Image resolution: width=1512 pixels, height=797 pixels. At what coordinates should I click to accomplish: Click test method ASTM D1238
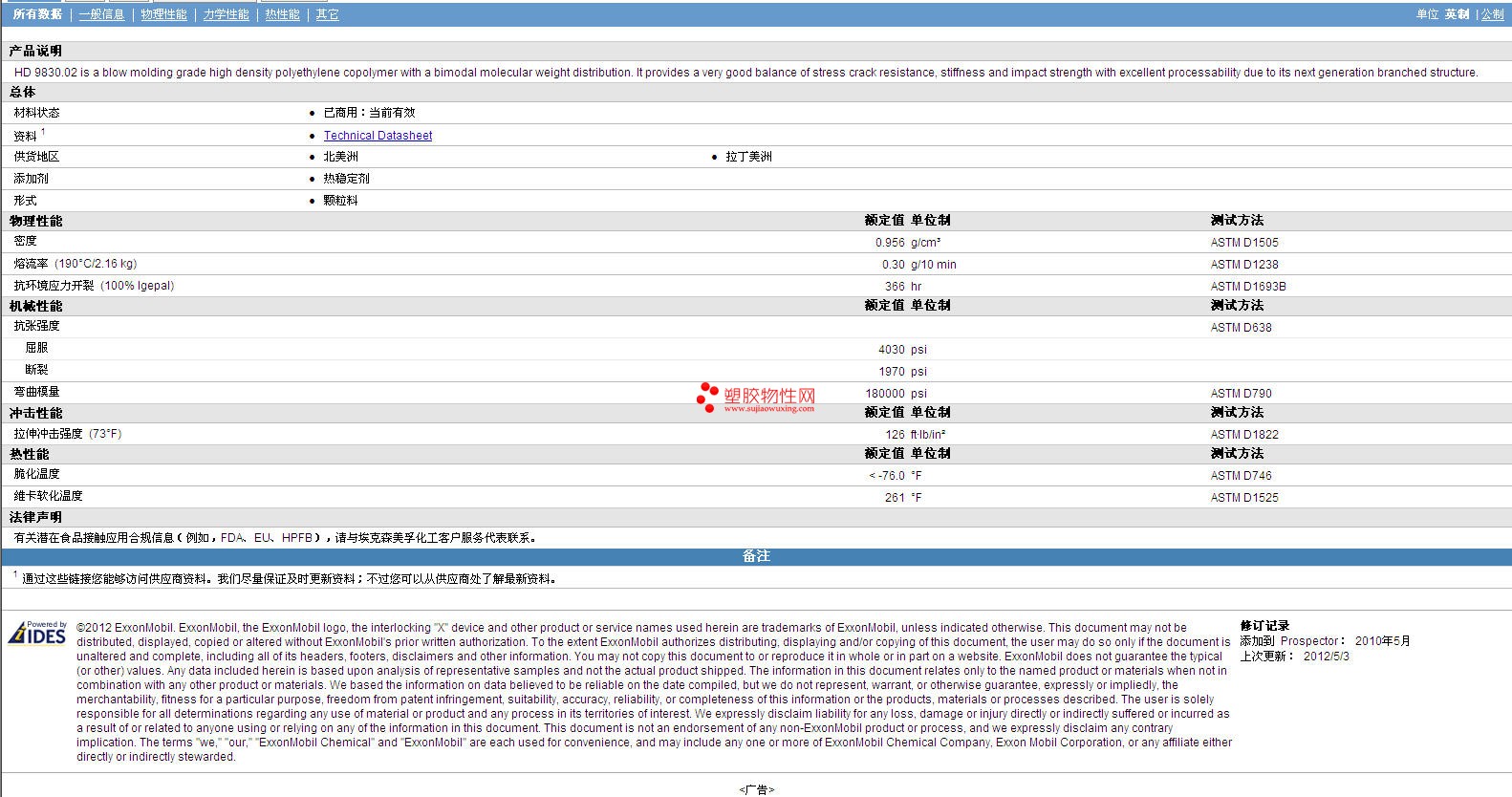coord(1244,265)
